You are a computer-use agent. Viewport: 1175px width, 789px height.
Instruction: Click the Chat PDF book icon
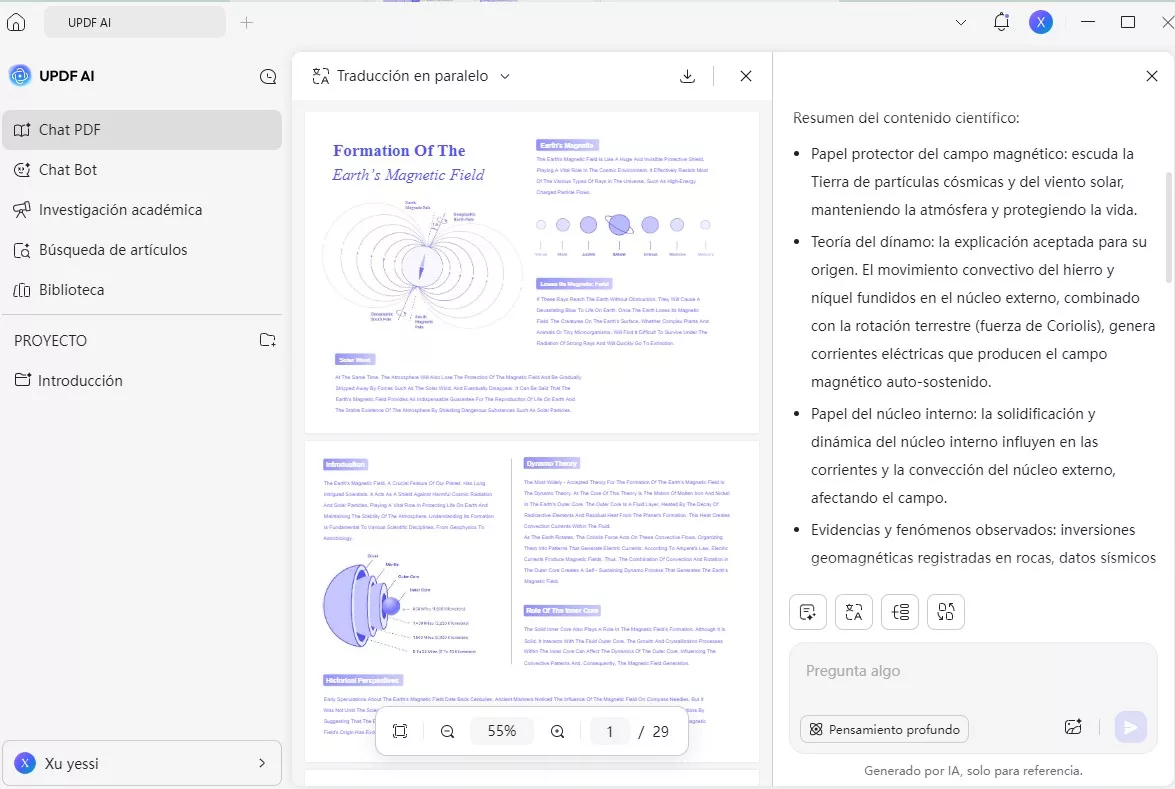click(x=22, y=130)
